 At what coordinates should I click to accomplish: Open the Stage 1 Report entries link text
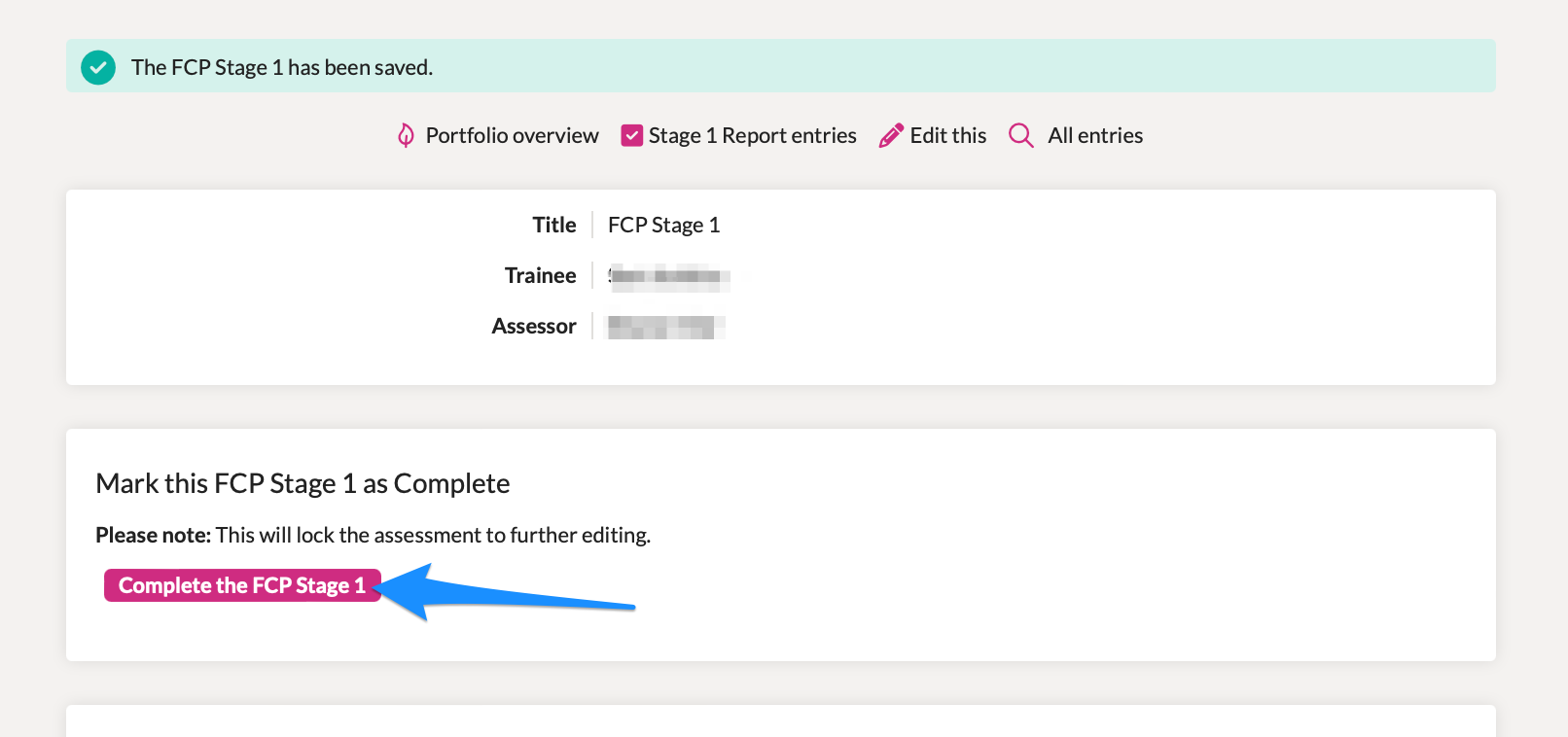coord(752,135)
